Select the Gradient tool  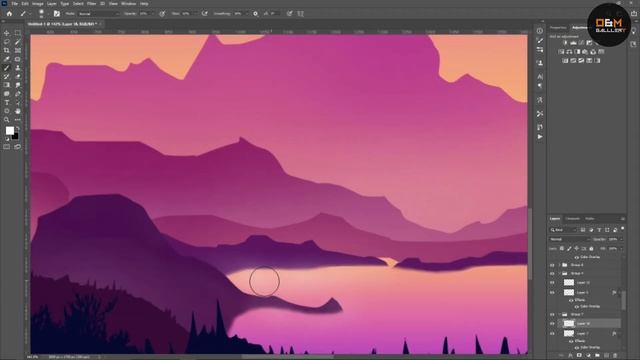[x=7, y=85]
